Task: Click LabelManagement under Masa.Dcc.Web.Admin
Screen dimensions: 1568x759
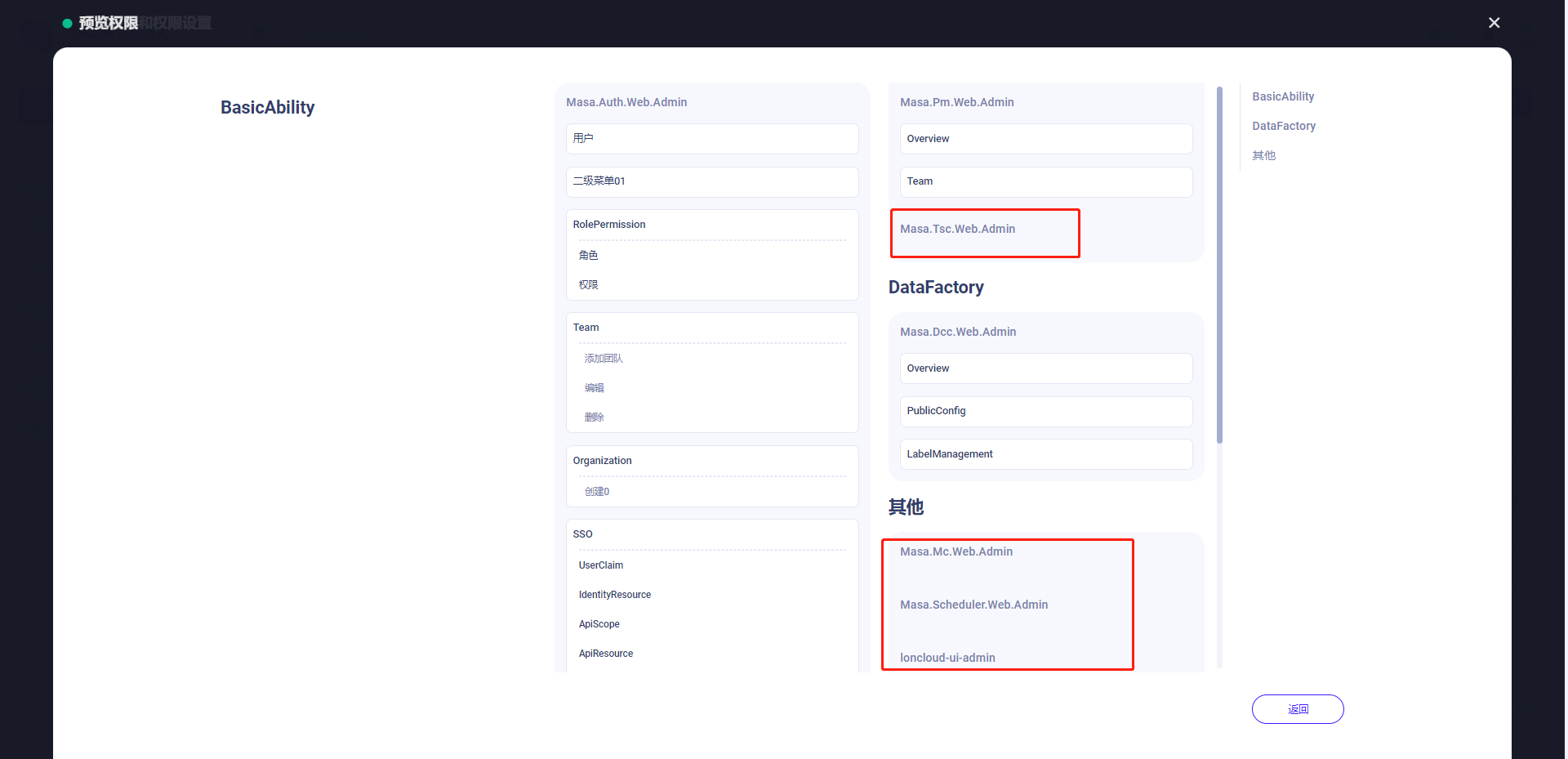Action: coord(1045,454)
